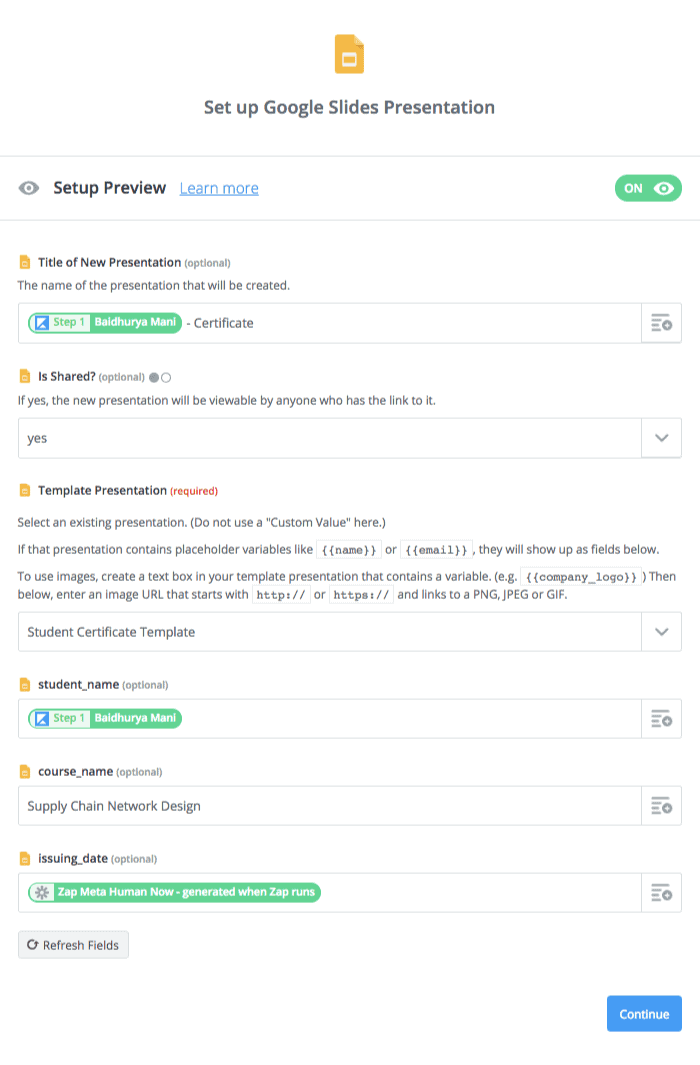
Task: Click the Step 1 pill in title field
Action: [x=106, y=323]
